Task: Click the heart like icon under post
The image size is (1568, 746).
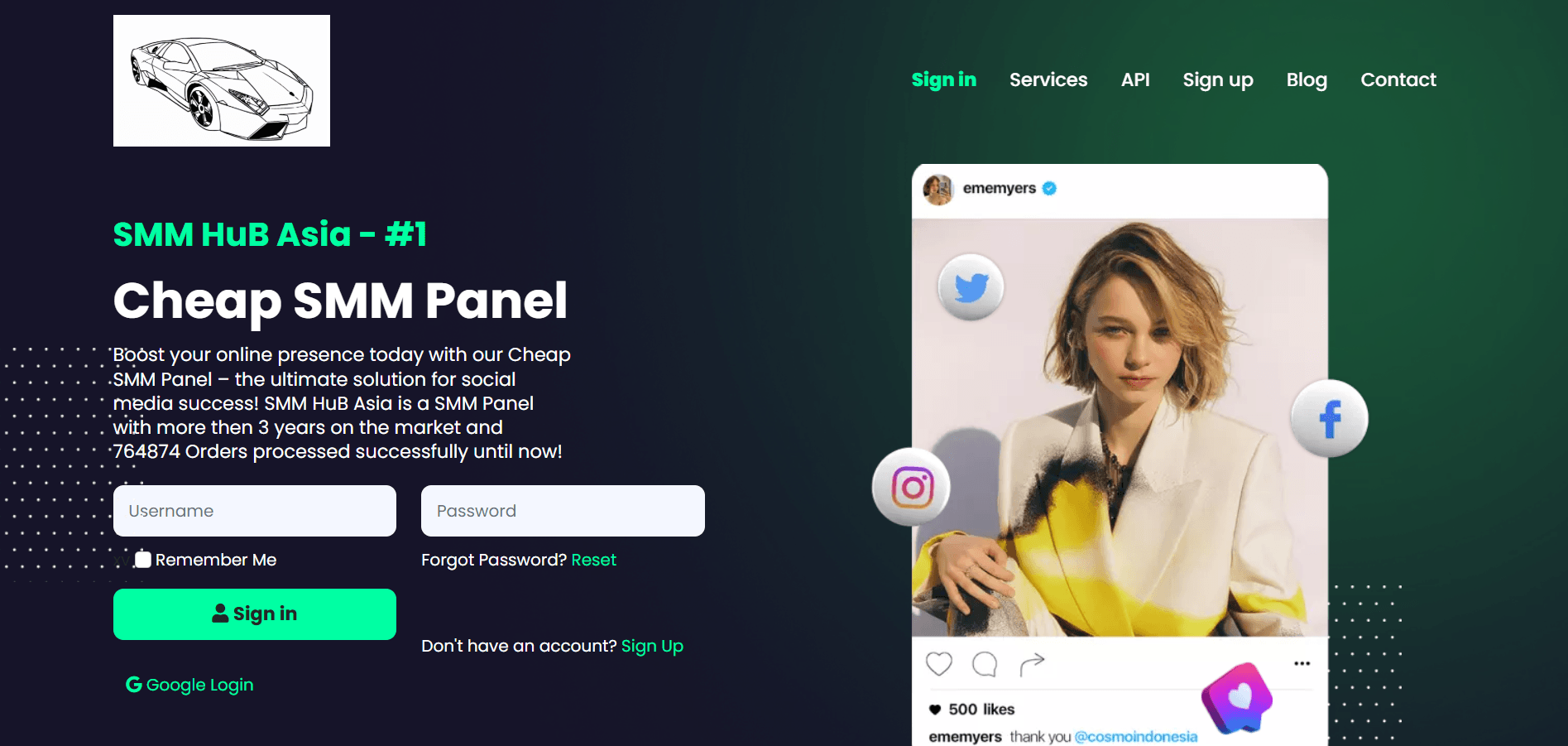Action: [x=939, y=663]
